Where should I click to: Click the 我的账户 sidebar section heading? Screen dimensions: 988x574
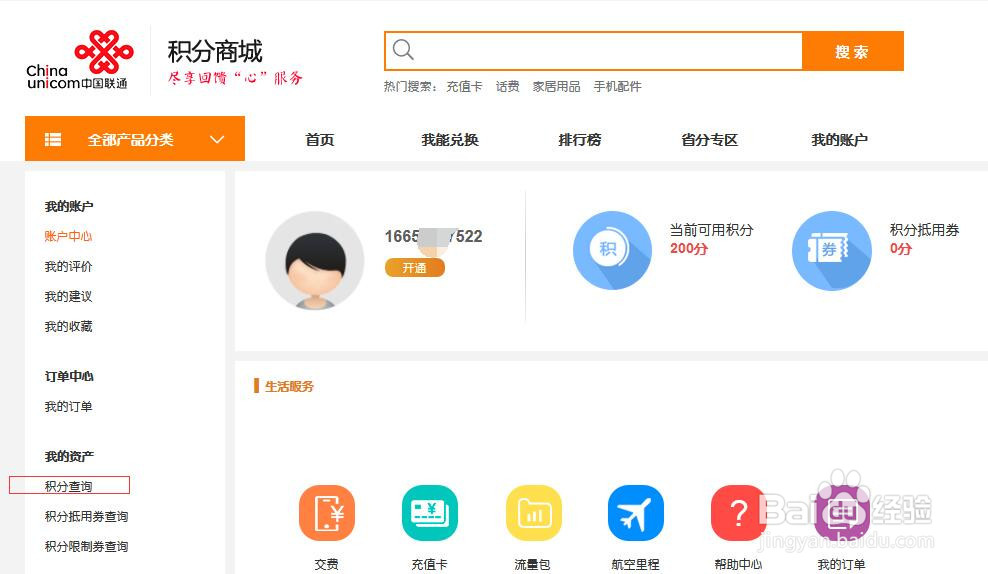tap(69, 207)
